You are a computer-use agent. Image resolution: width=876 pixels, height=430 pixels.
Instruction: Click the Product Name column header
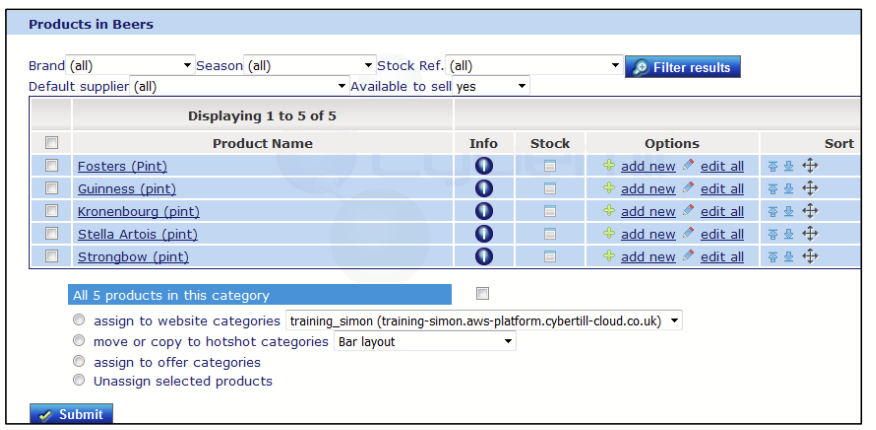pyautogui.click(x=262, y=144)
